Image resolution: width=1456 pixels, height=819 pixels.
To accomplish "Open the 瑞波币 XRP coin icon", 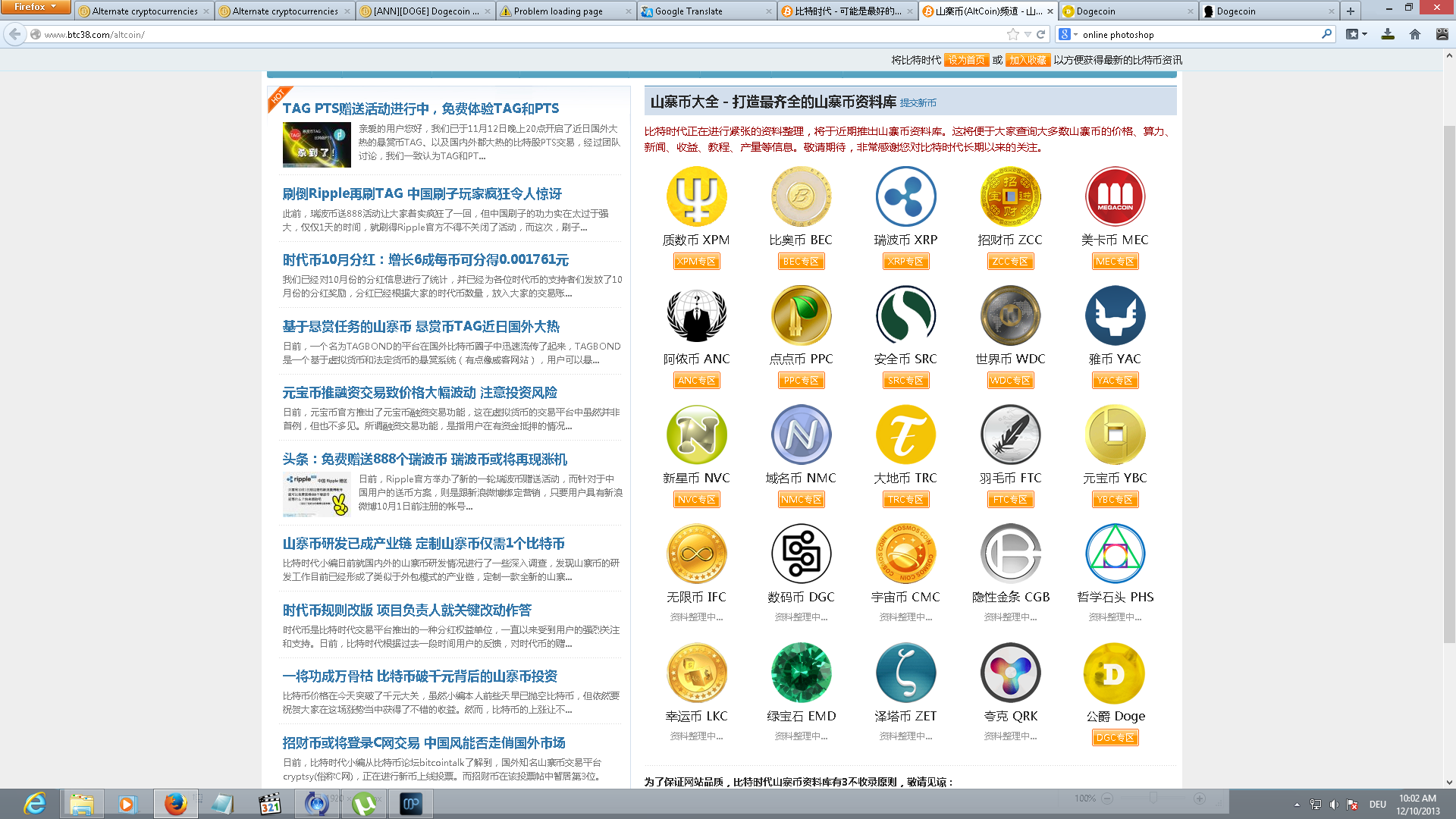I will tap(905, 196).
